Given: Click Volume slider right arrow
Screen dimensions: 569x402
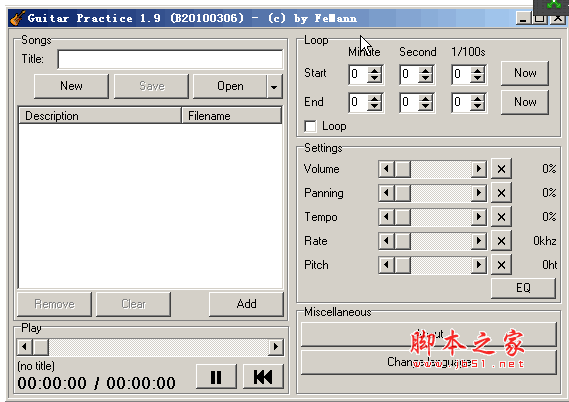Looking at the screenshot, I should click(479, 169).
